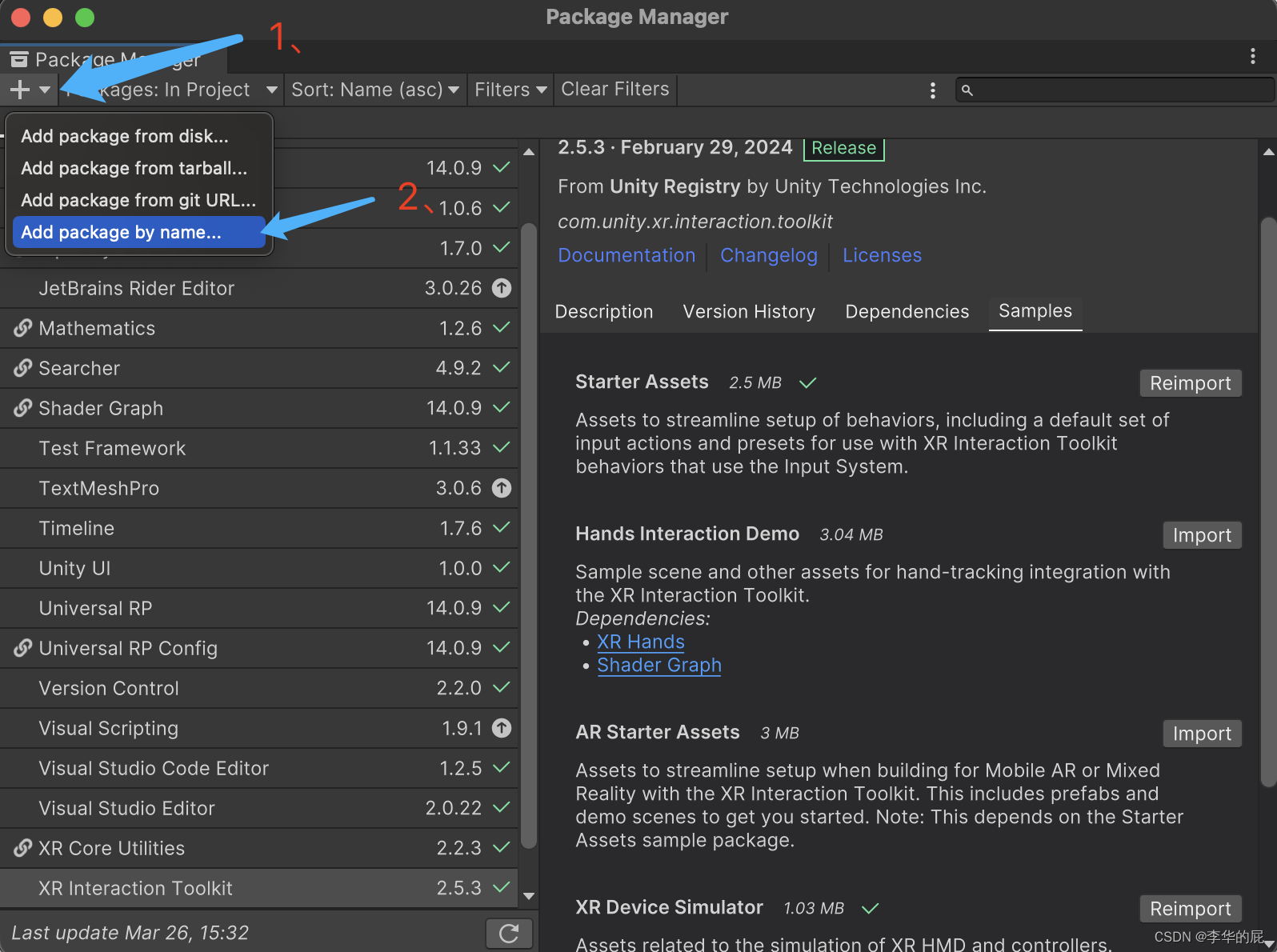
Task: Select the Universal RP package
Action: (259, 608)
